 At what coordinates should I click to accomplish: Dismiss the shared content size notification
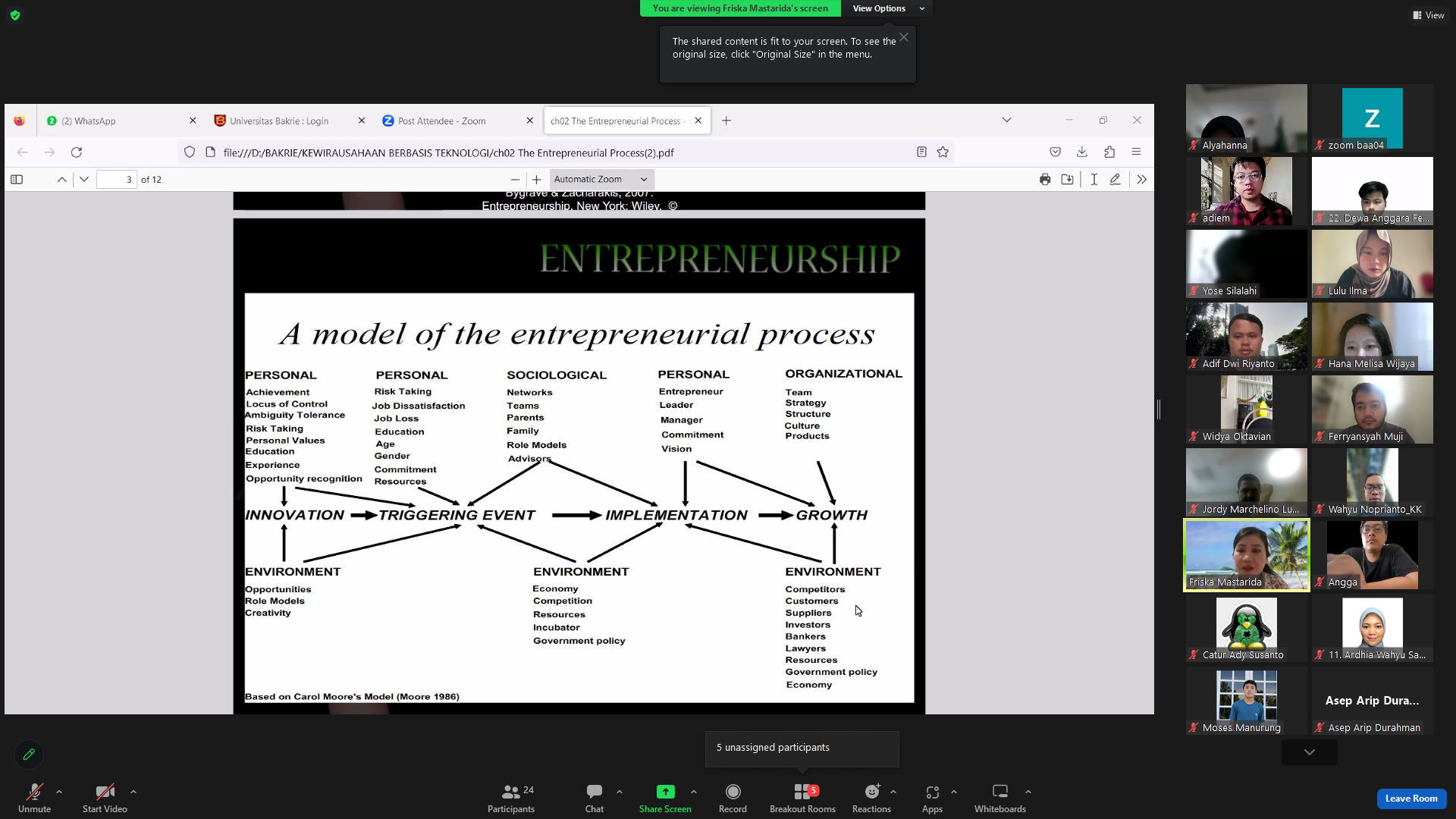[904, 37]
